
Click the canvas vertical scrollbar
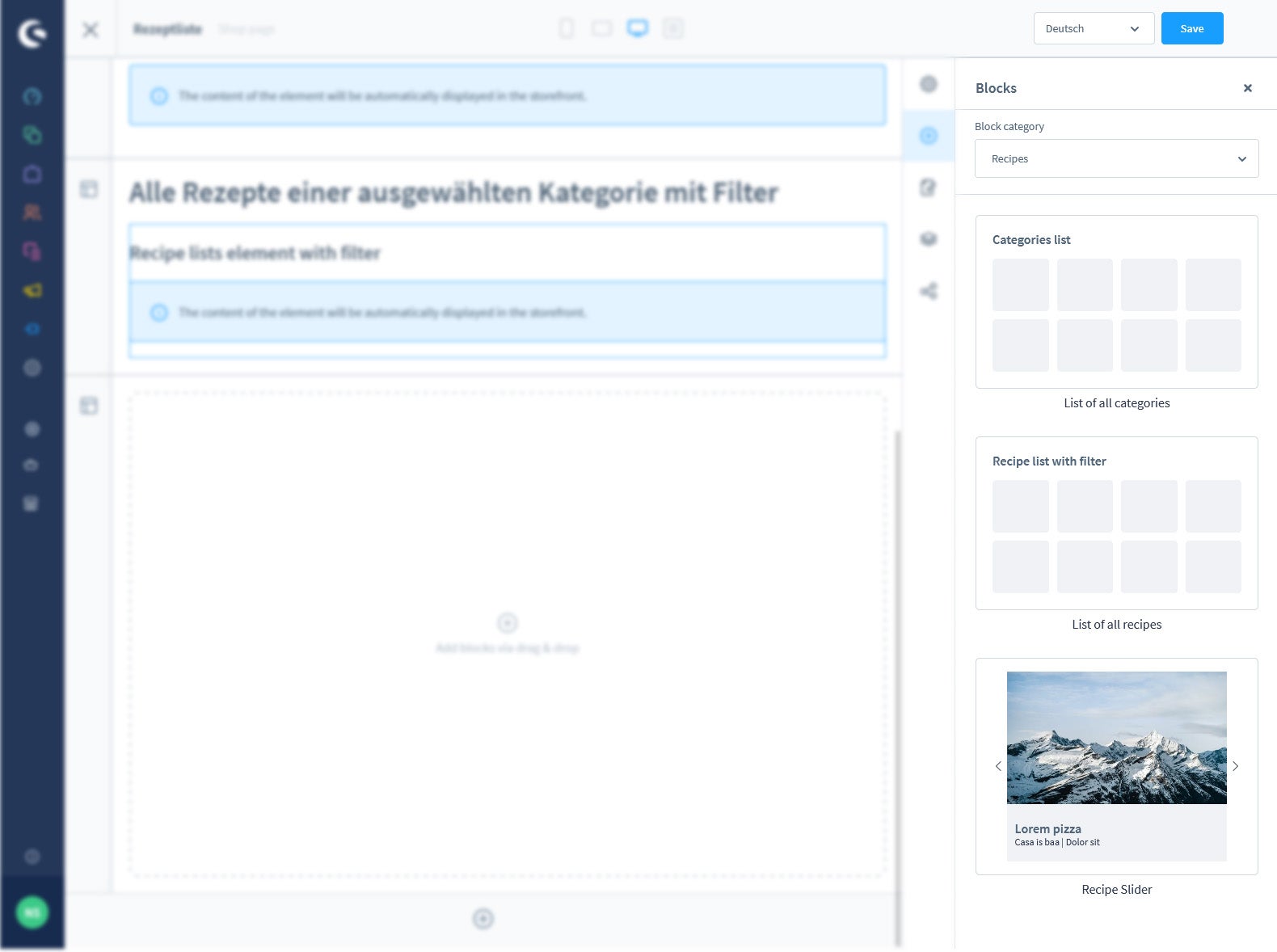point(898,687)
